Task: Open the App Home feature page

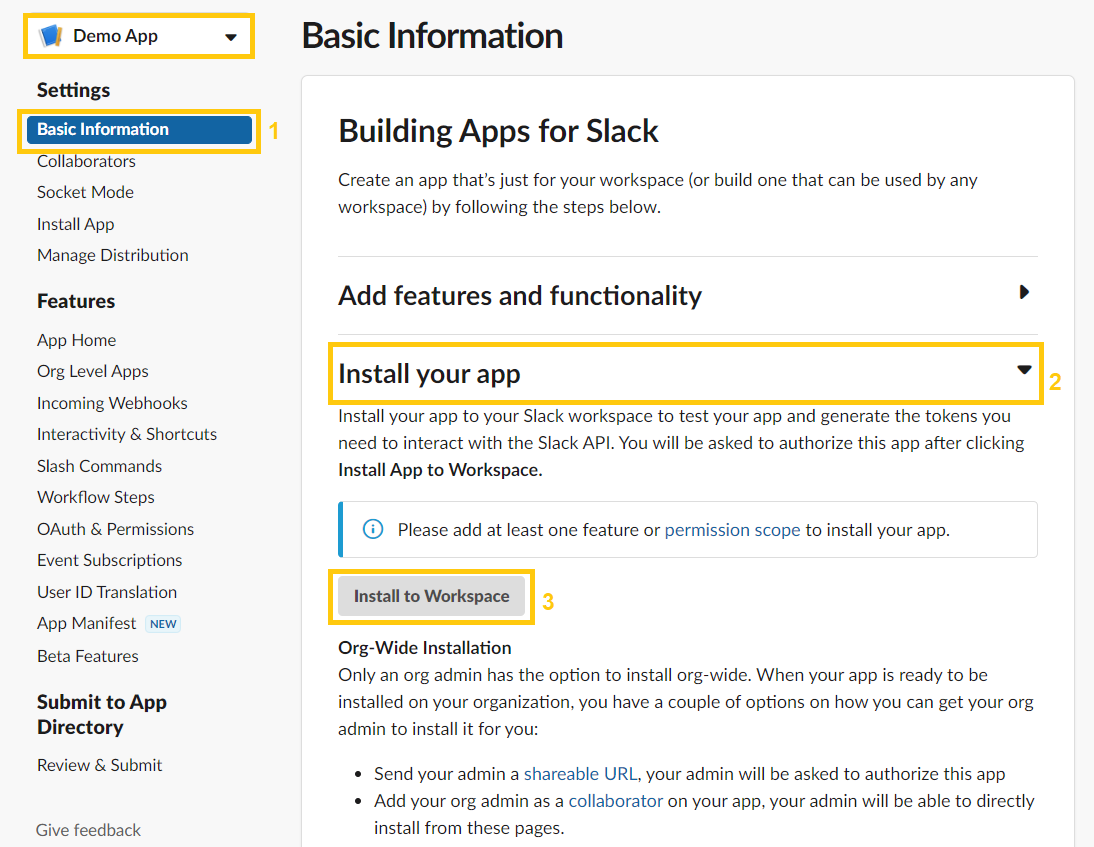Action: pos(76,340)
